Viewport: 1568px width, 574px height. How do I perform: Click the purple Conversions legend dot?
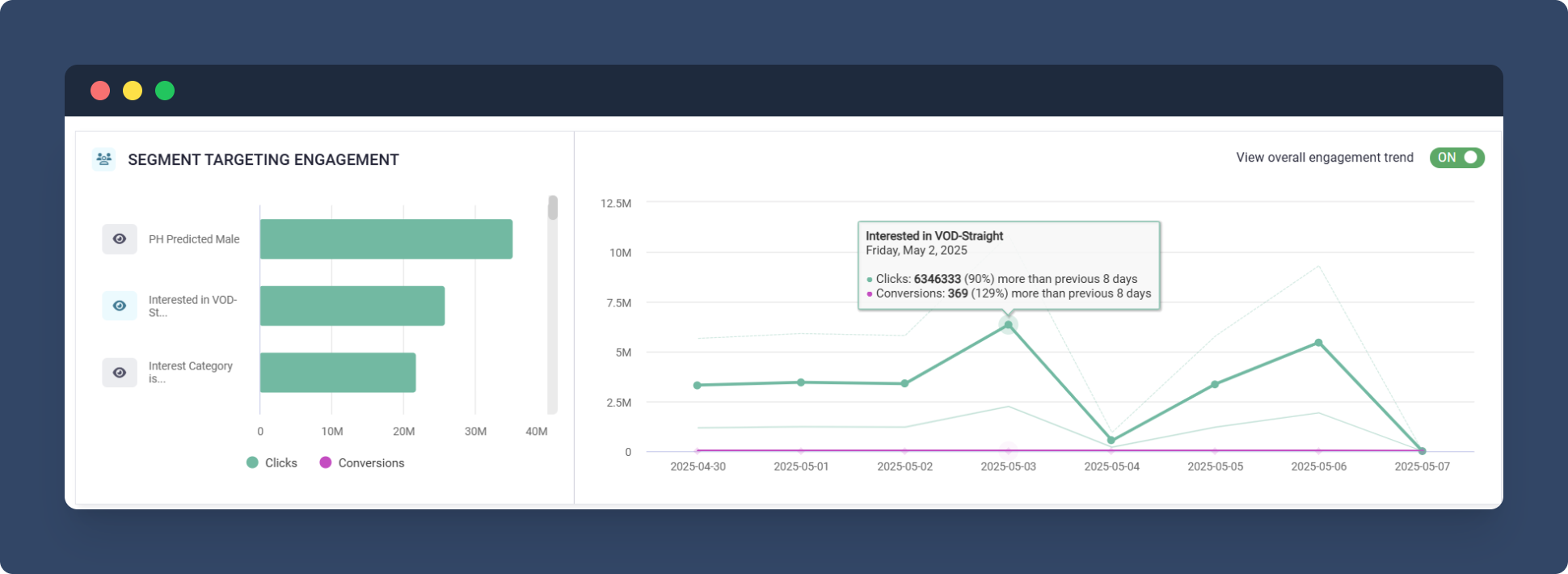326,462
